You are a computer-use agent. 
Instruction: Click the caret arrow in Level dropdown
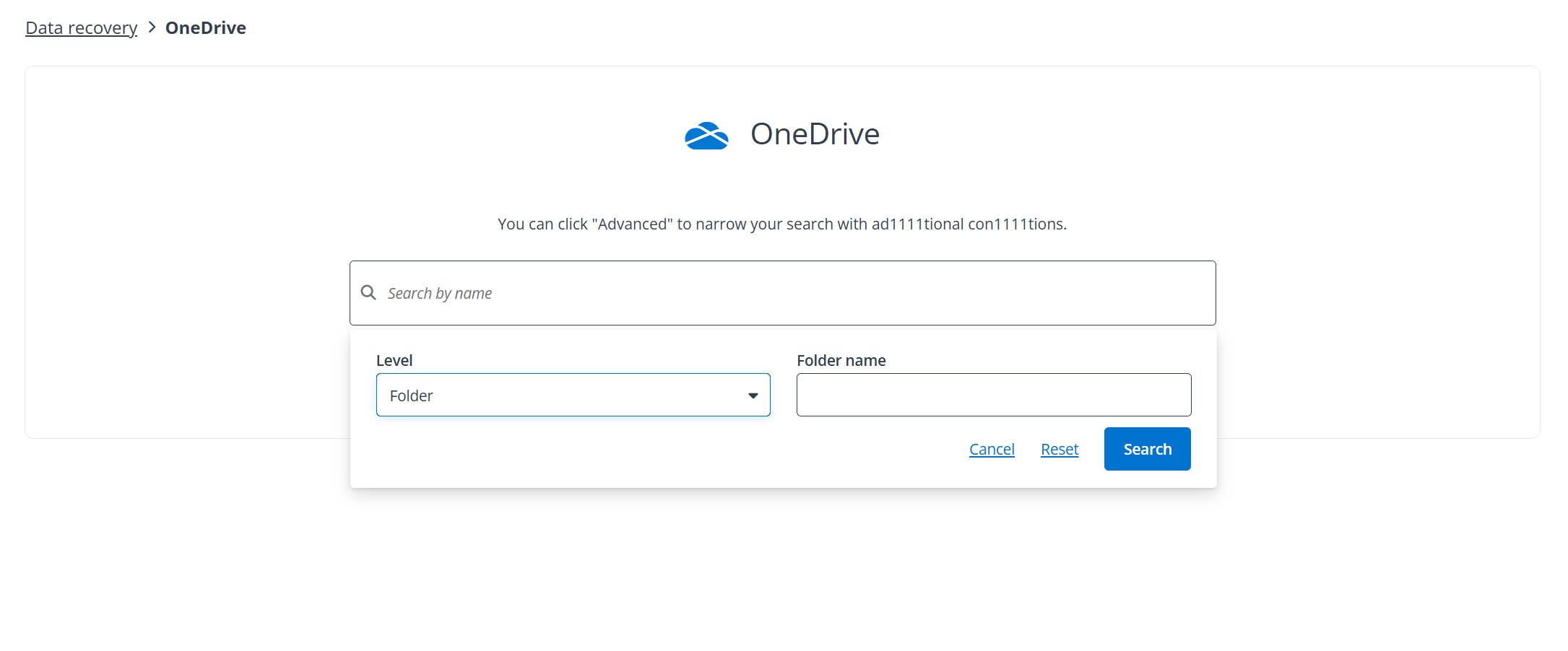(753, 396)
